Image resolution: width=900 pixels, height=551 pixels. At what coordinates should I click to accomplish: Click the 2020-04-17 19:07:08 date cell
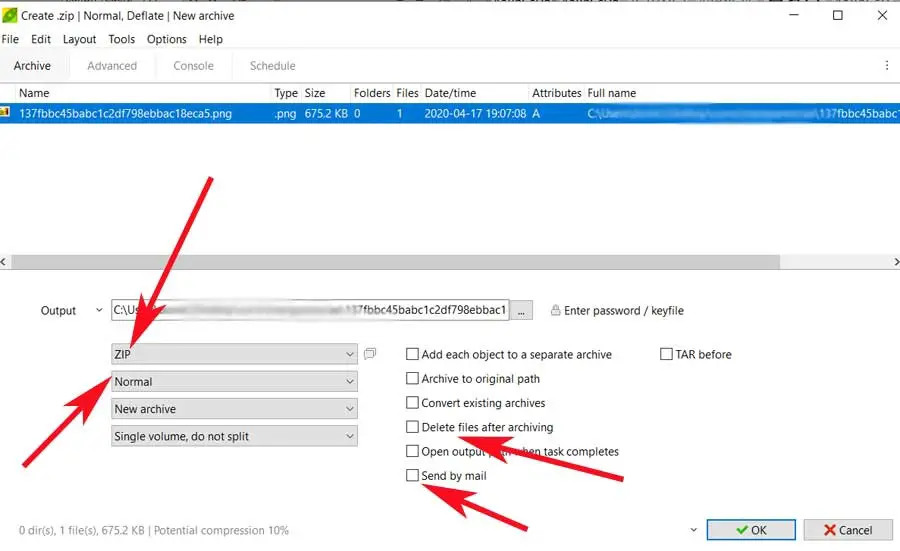[x=475, y=113]
